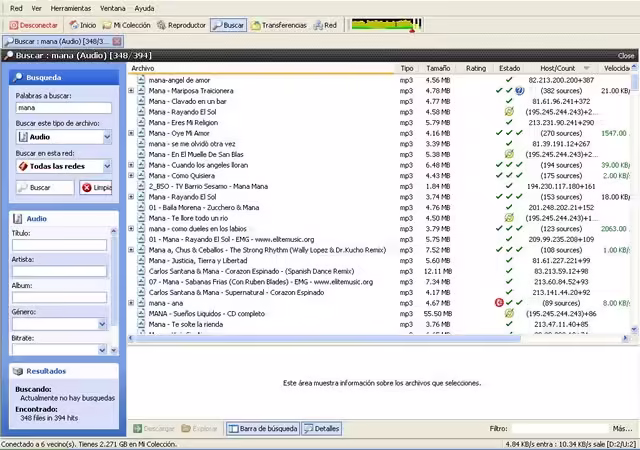The image size is (640, 450).
Task: Expand 'Mana - Cuando los angeles lloran' row
Action: tap(131, 165)
